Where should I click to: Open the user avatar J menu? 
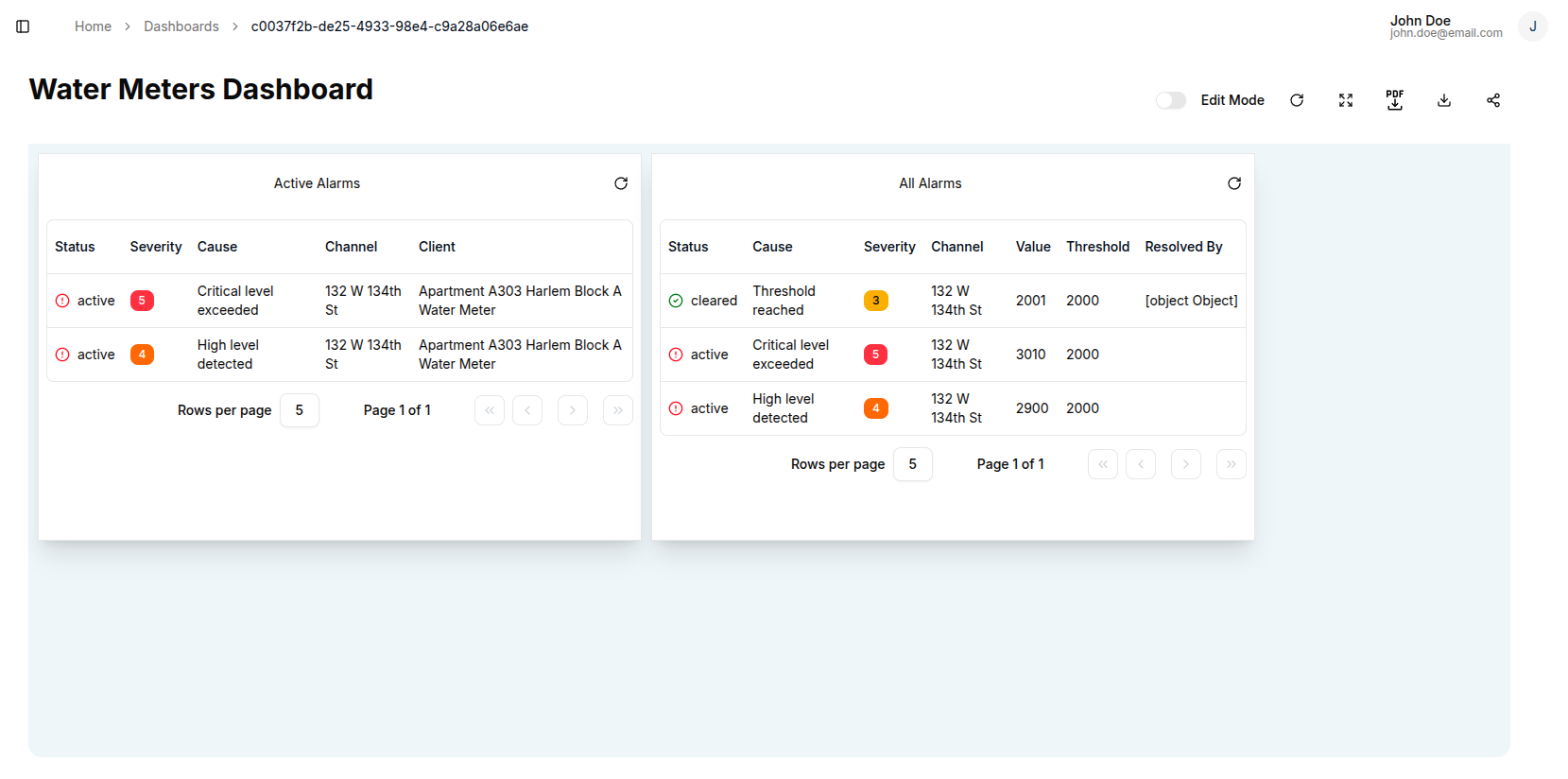point(1532,26)
